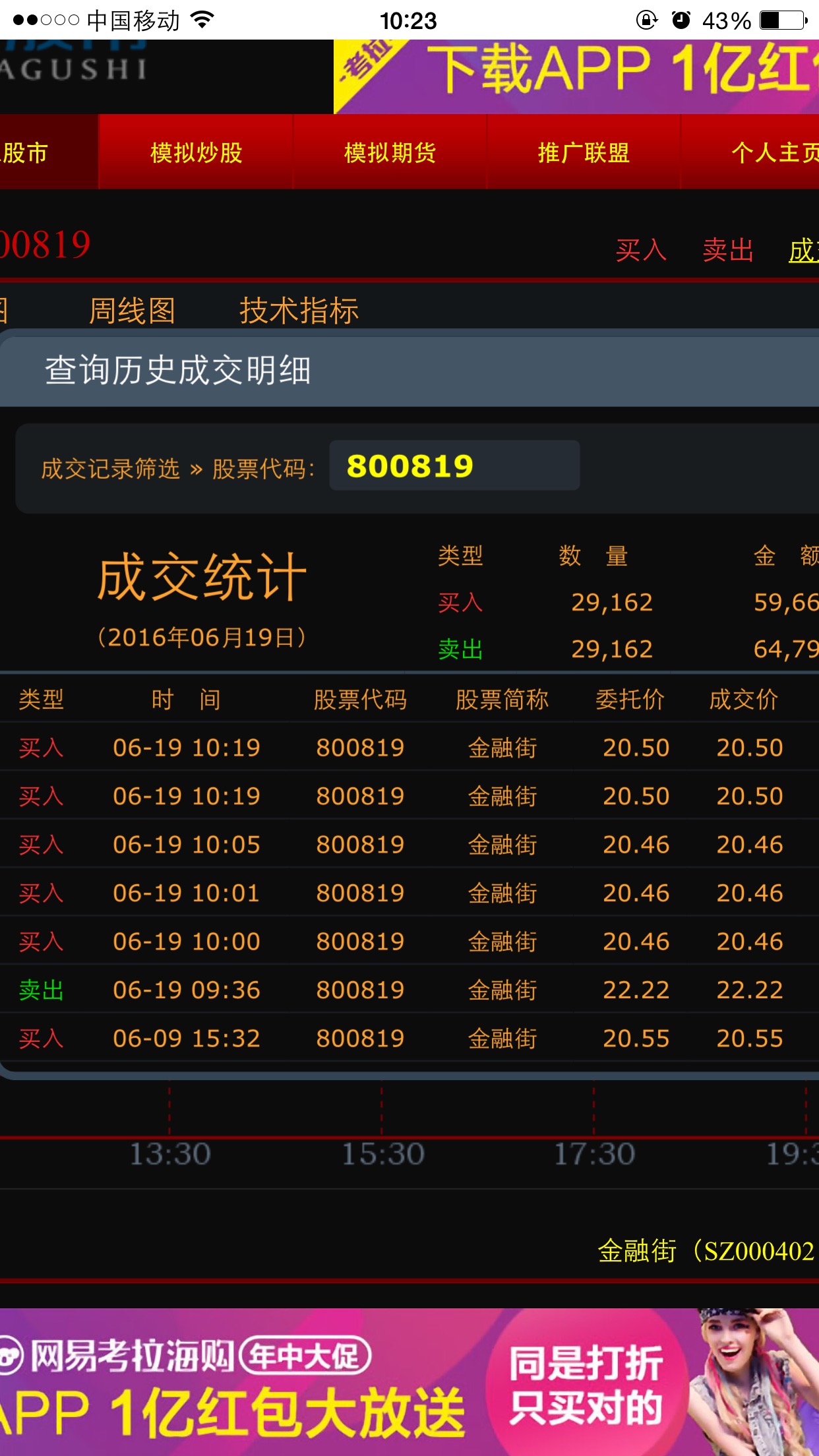Click the 卖出 link near stock code

click(x=728, y=251)
